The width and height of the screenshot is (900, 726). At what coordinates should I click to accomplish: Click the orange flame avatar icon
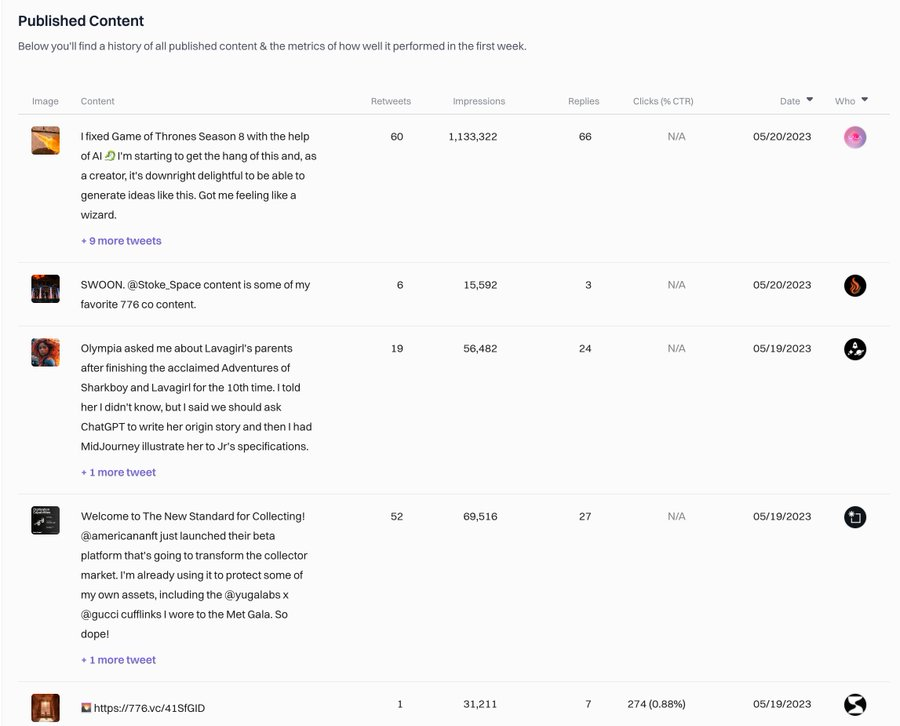[854, 285]
